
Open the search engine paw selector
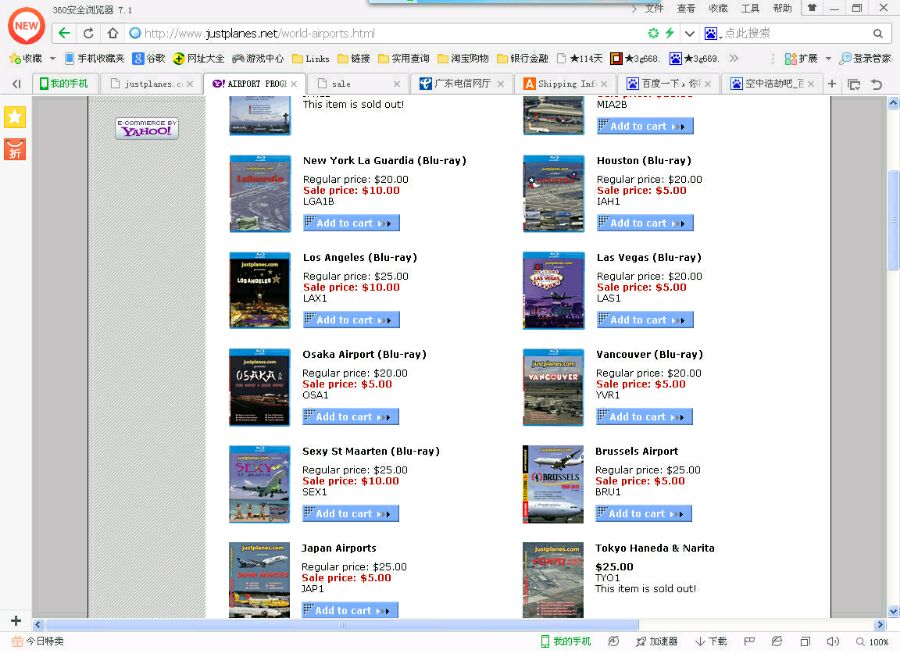click(712, 33)
